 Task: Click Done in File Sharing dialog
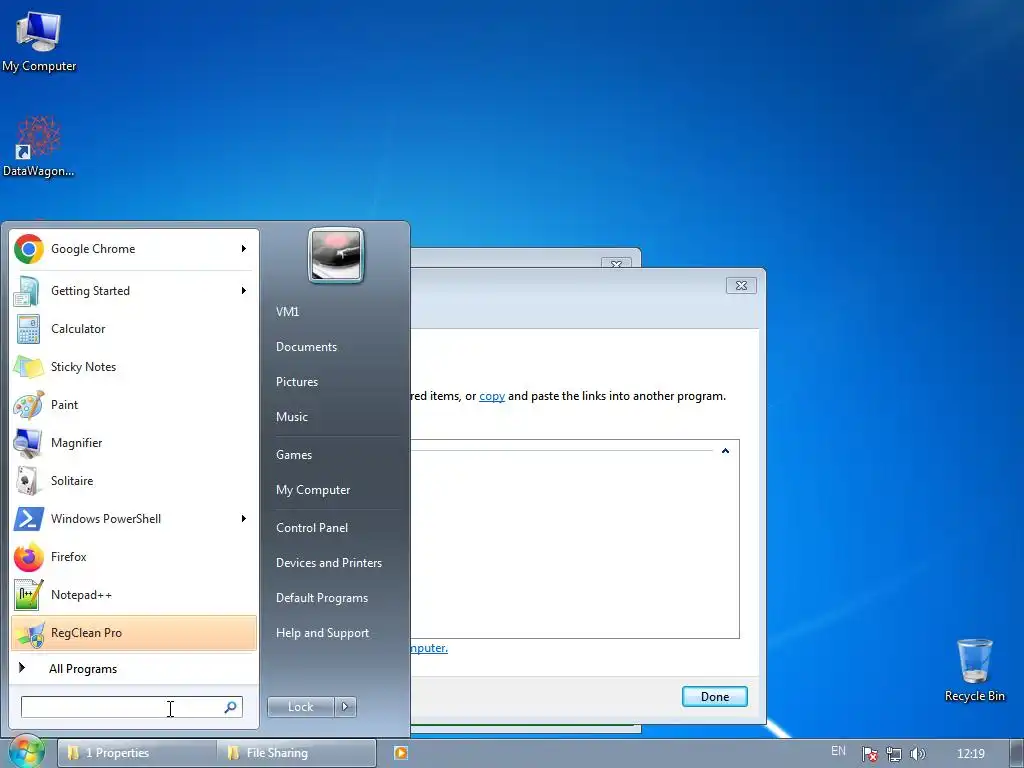[714, 697]
